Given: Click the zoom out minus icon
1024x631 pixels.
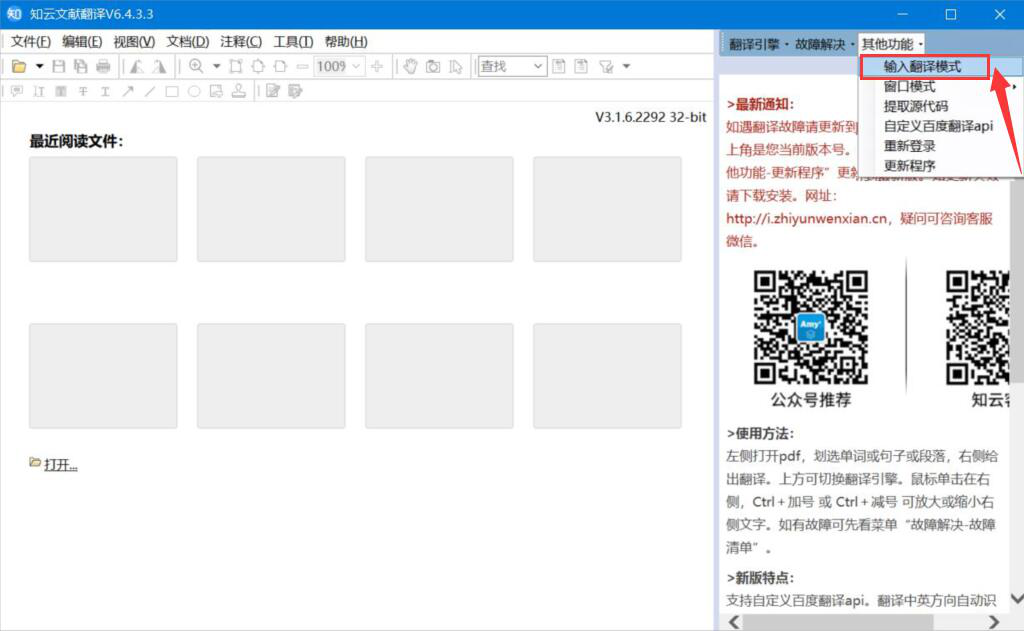Looking at the screenshot, I should tap(302, 66).
